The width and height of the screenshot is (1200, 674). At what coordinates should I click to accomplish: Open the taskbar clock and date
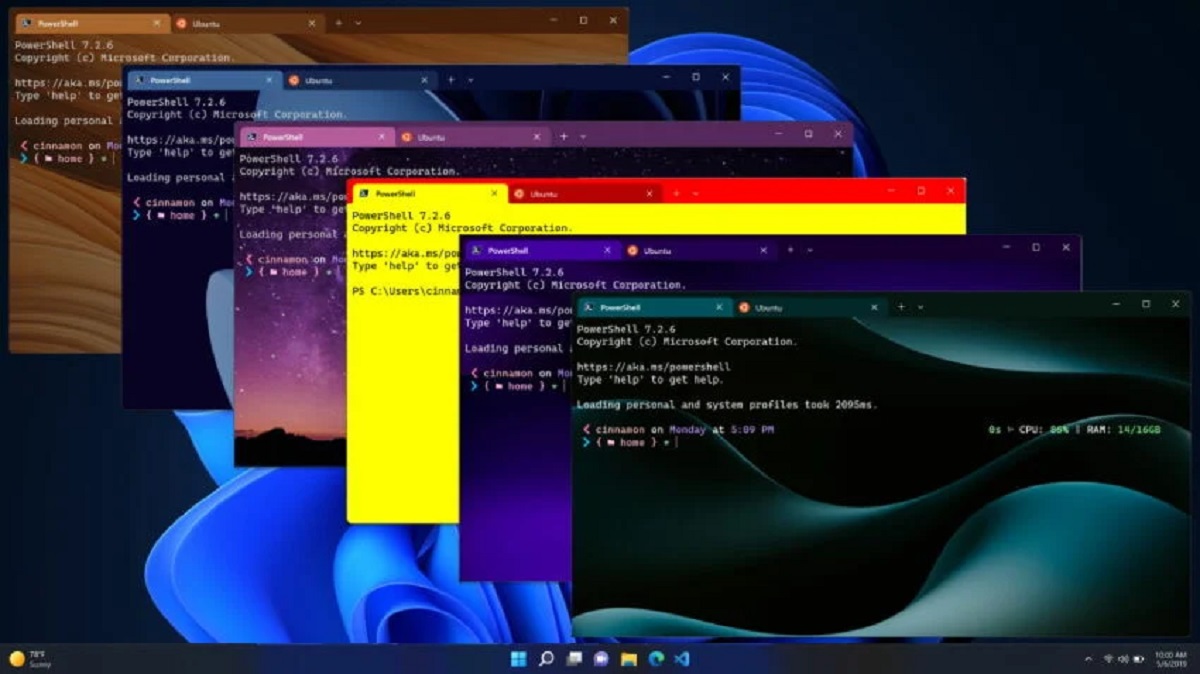click(1170, 659)
